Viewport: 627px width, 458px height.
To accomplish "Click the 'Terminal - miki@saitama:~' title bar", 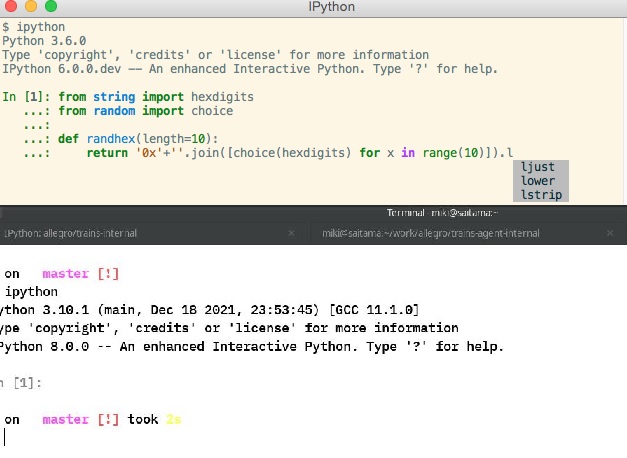I will (442, 213).
